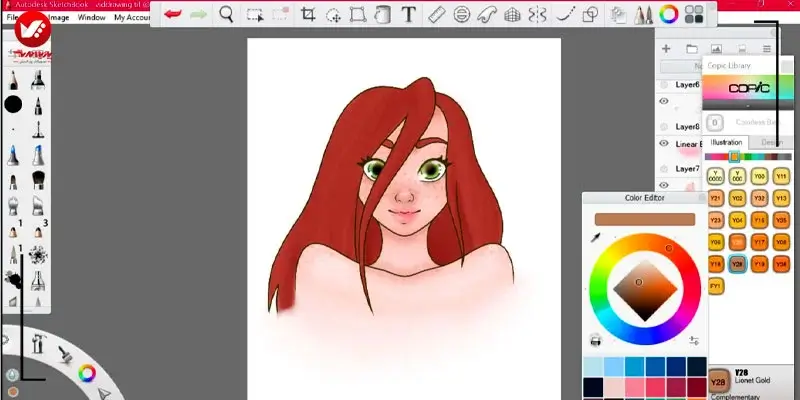Click the current color bar in Color Editor
Screen dimensions: 800x400
[645, 219]
